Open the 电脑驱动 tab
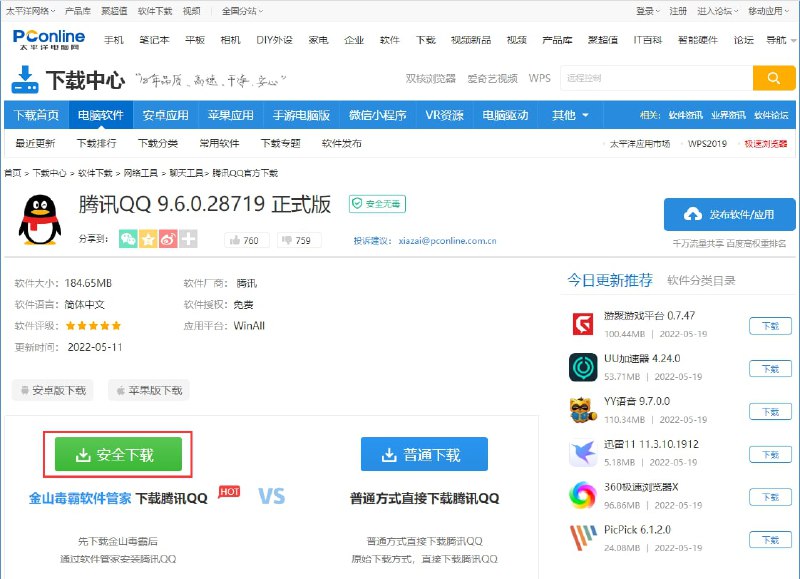Image resolution: width=800 pixels, height=579 pixels. 505,115
